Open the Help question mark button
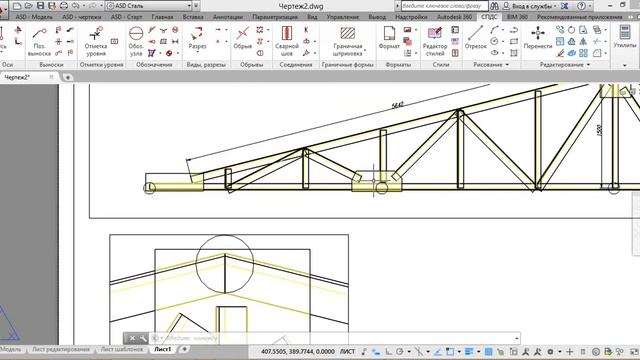 click(x=582, y=6)
